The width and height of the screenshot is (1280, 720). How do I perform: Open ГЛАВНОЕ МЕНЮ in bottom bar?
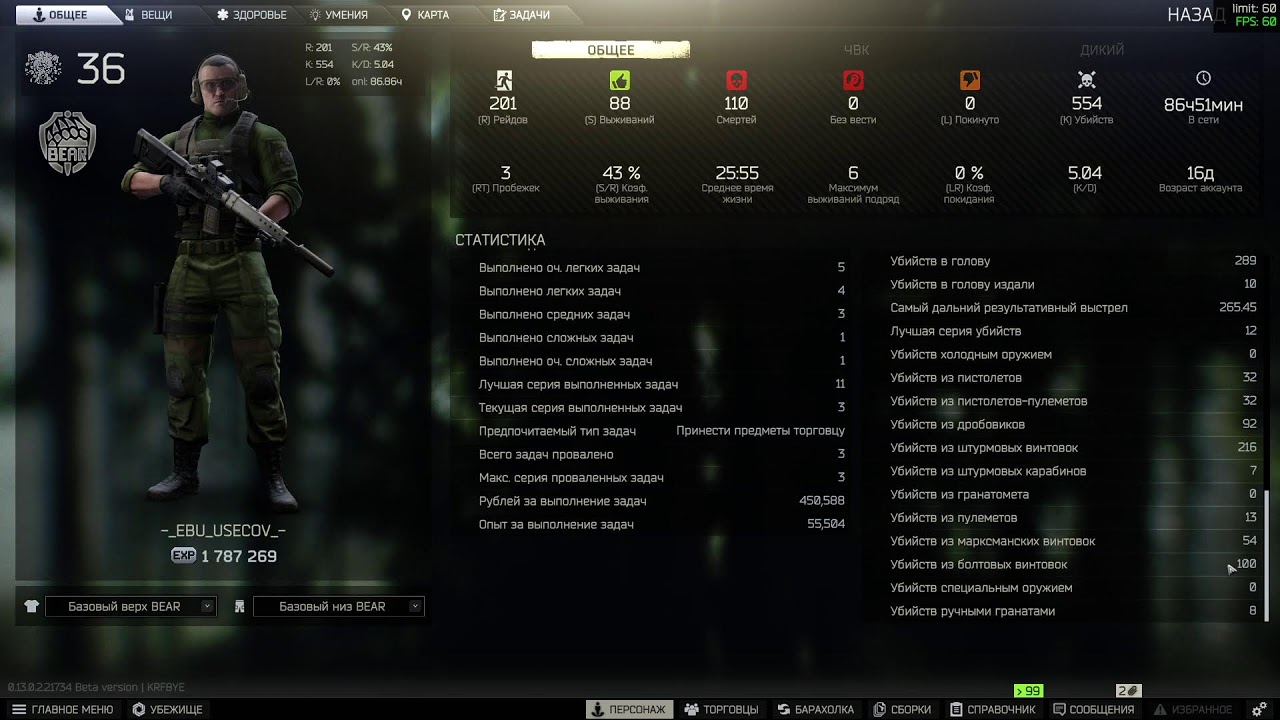63,709
